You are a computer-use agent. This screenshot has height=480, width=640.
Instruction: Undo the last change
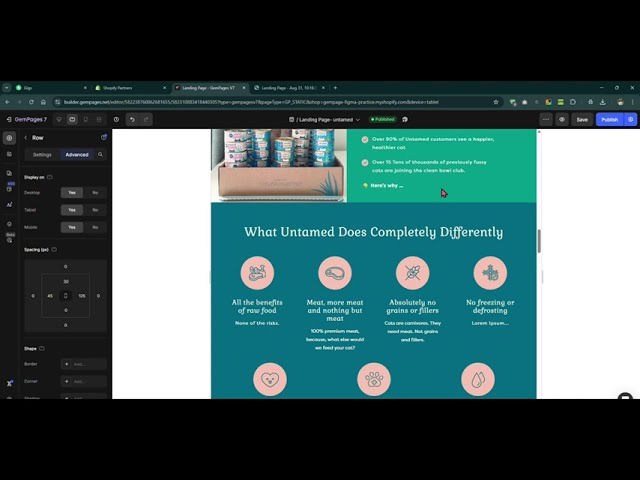click(x=132, y=120)
